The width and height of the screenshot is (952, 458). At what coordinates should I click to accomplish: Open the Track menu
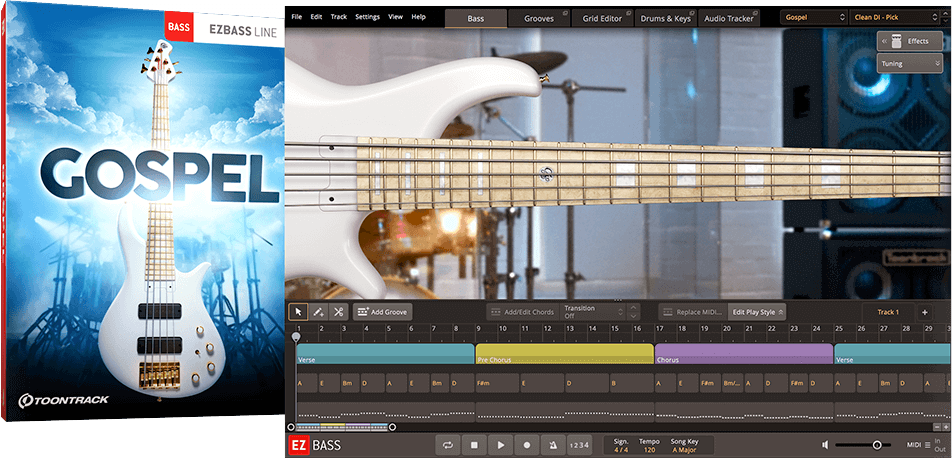(x=339, y=17)
